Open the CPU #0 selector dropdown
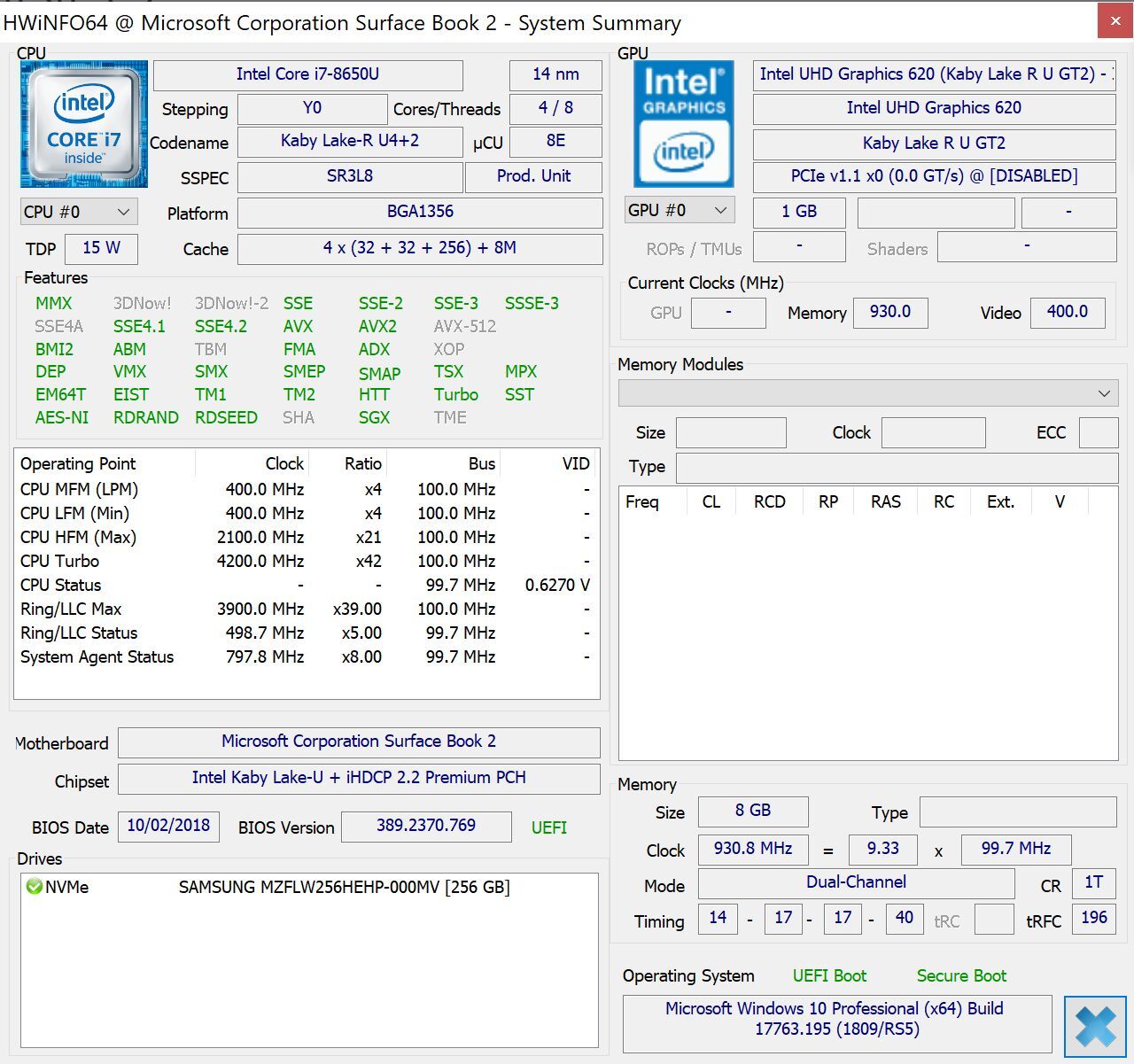 pos(78,213)
